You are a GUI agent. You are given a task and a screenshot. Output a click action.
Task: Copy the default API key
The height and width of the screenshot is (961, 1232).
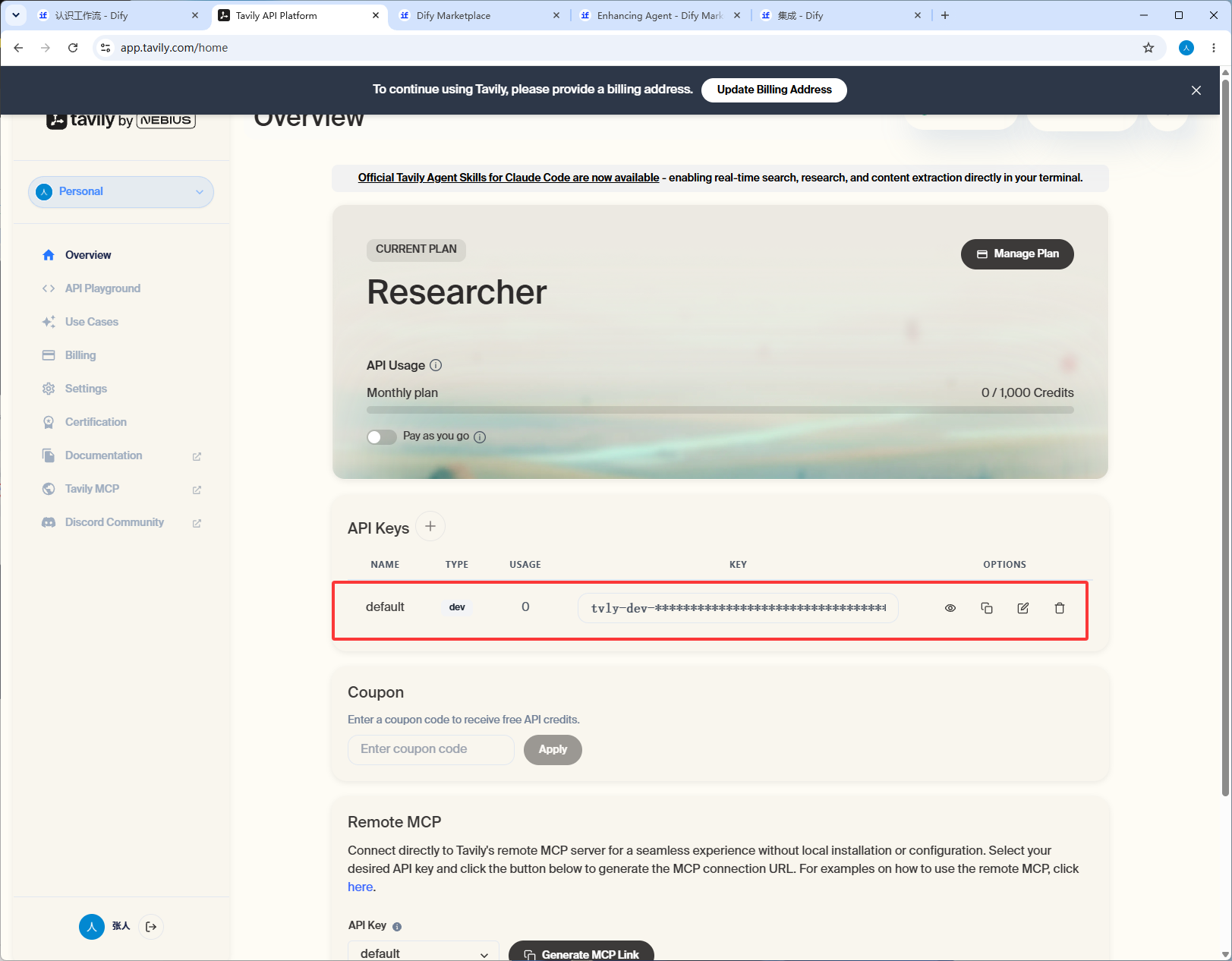tap(986, 608)
